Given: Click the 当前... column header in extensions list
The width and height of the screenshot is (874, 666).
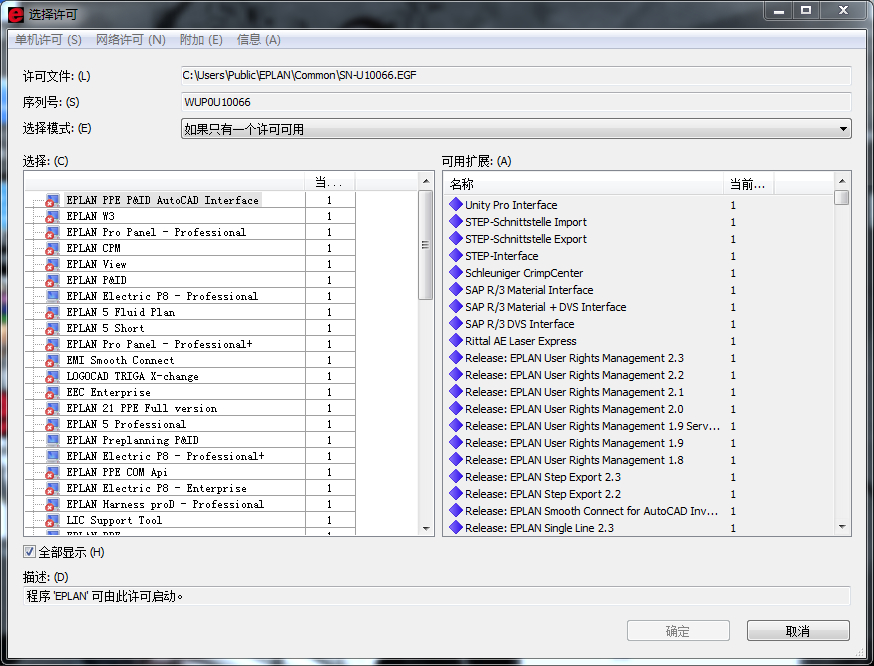Looking at the screenshot, I should click(748, 184).
